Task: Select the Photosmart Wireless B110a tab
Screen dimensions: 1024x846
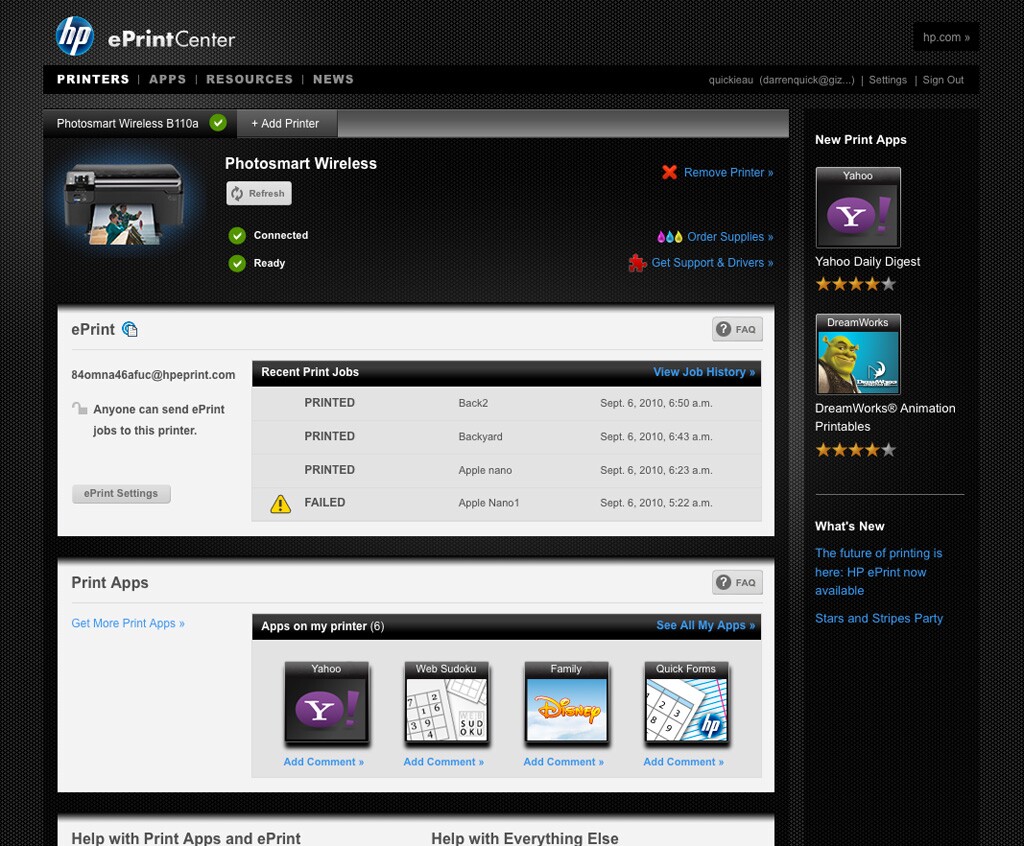Action: coord(140,123)
